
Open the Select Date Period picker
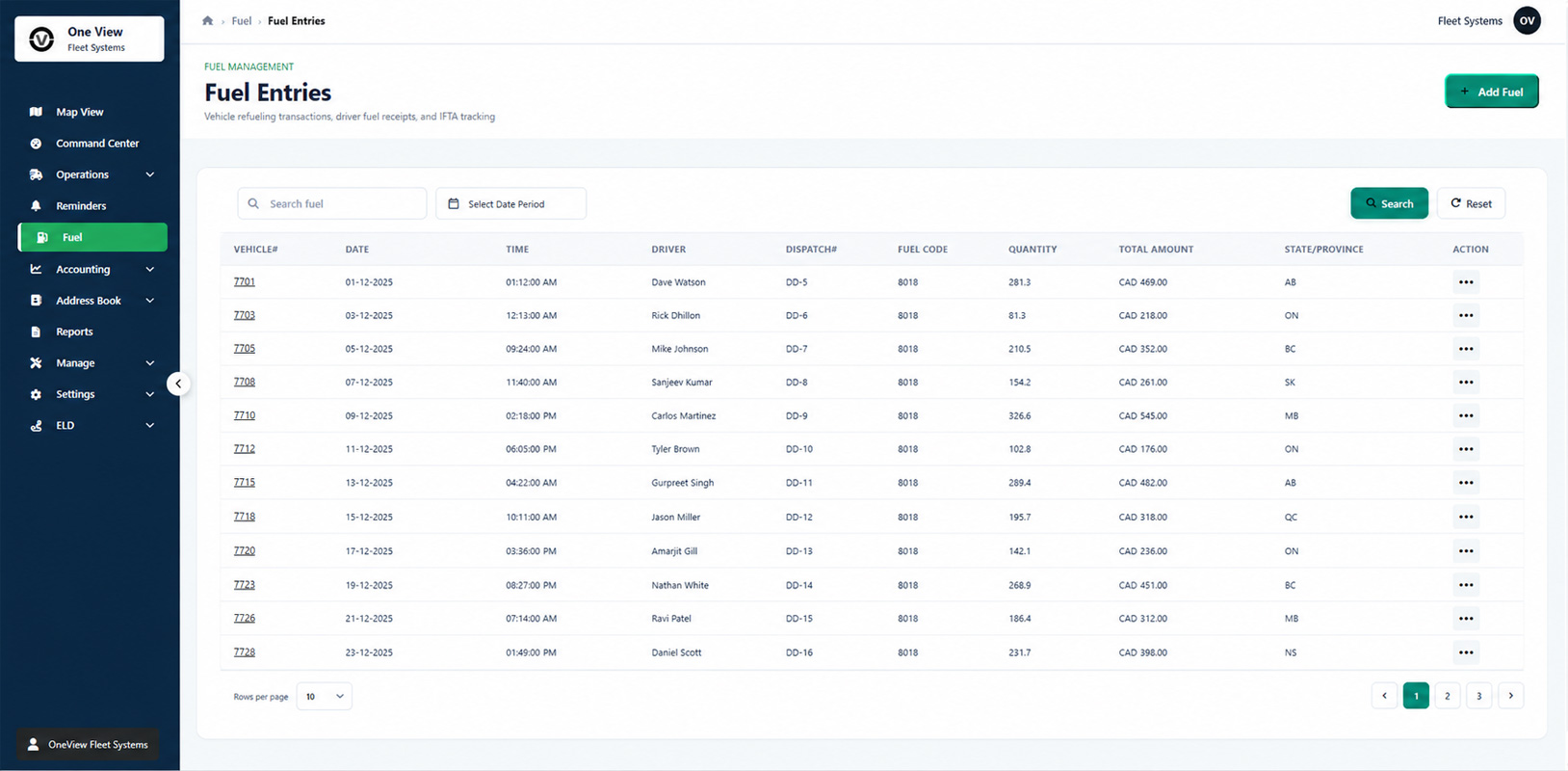[510, 203]
